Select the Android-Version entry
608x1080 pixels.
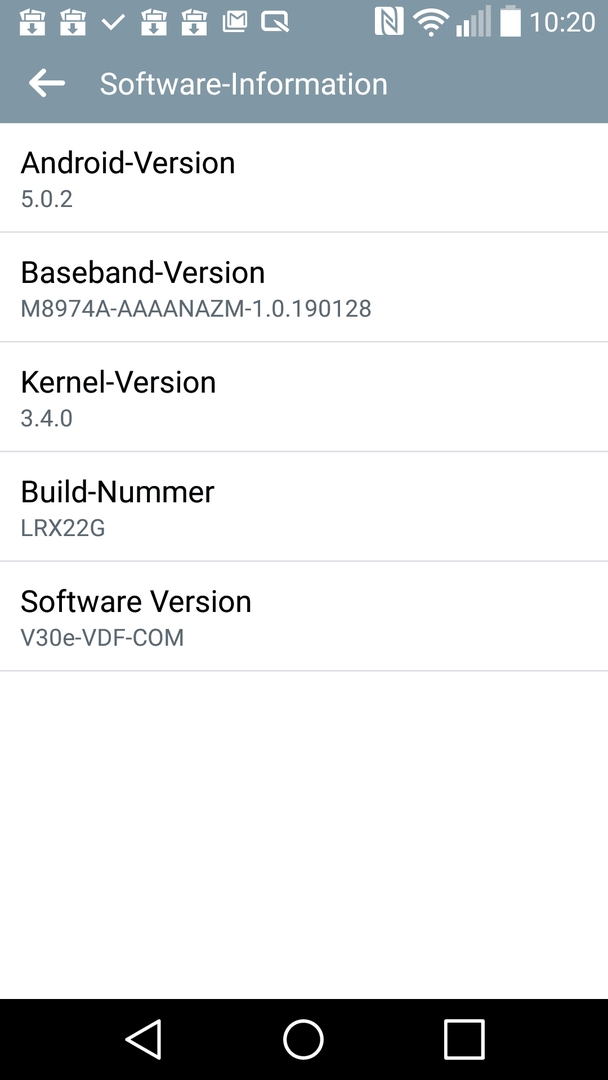pyautogui.click(x=304, y=178)
